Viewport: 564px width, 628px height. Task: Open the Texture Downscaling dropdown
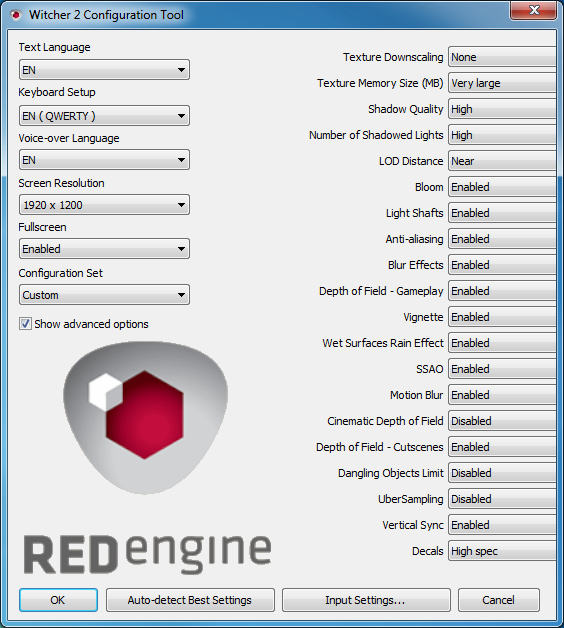coord(502,57)
